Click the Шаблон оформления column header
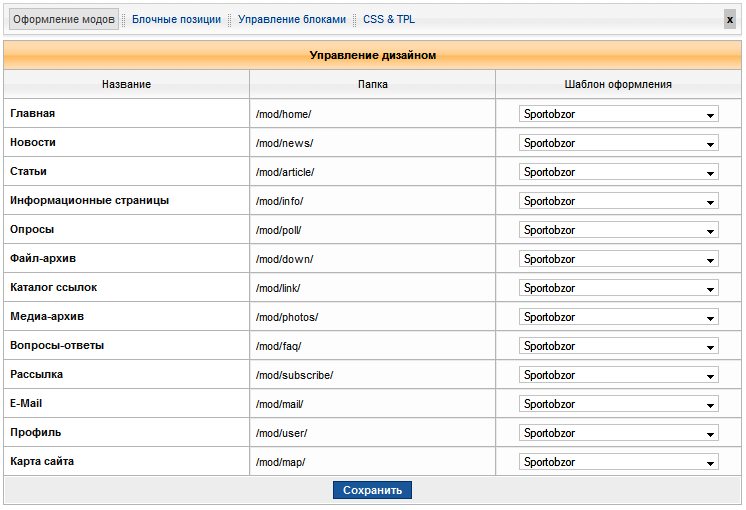Screen dimensions: 746x510 click(618, 84)
